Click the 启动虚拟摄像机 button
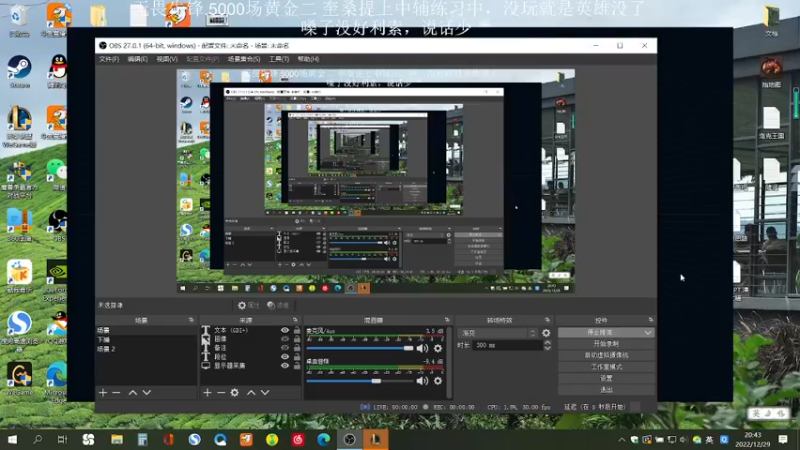 click(x=606, y=355)
